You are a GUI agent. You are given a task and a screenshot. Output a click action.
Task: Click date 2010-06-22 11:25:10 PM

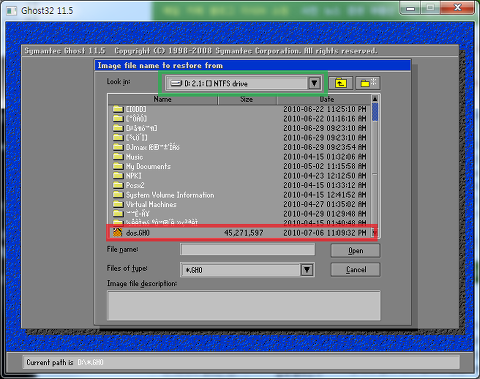click(x=325, y=109)
